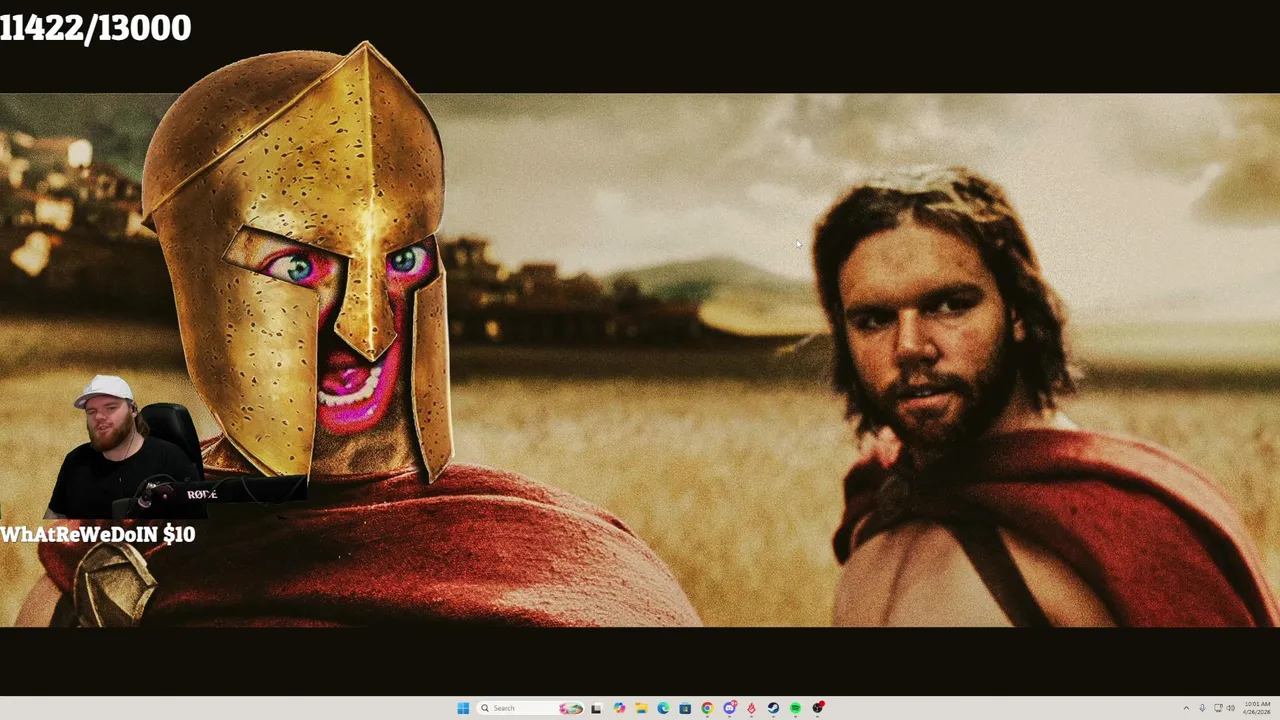Open Discord from the taskbar

pyautogui.click(x=730, y=708)
